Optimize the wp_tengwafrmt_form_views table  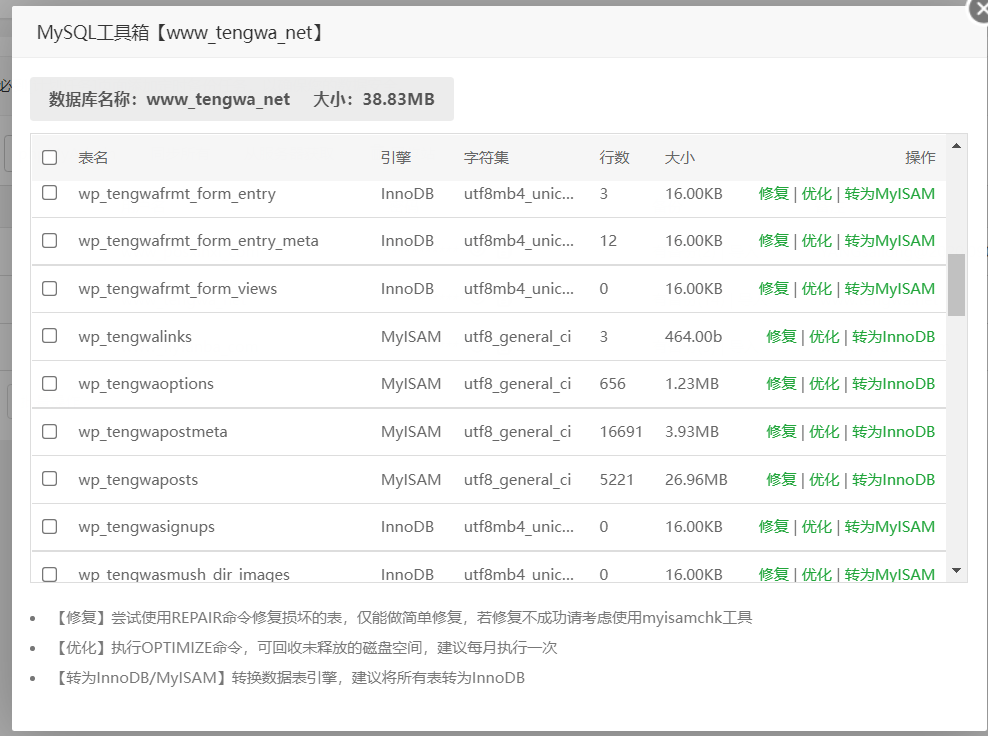pyautogui.click(x=816, y=288)
